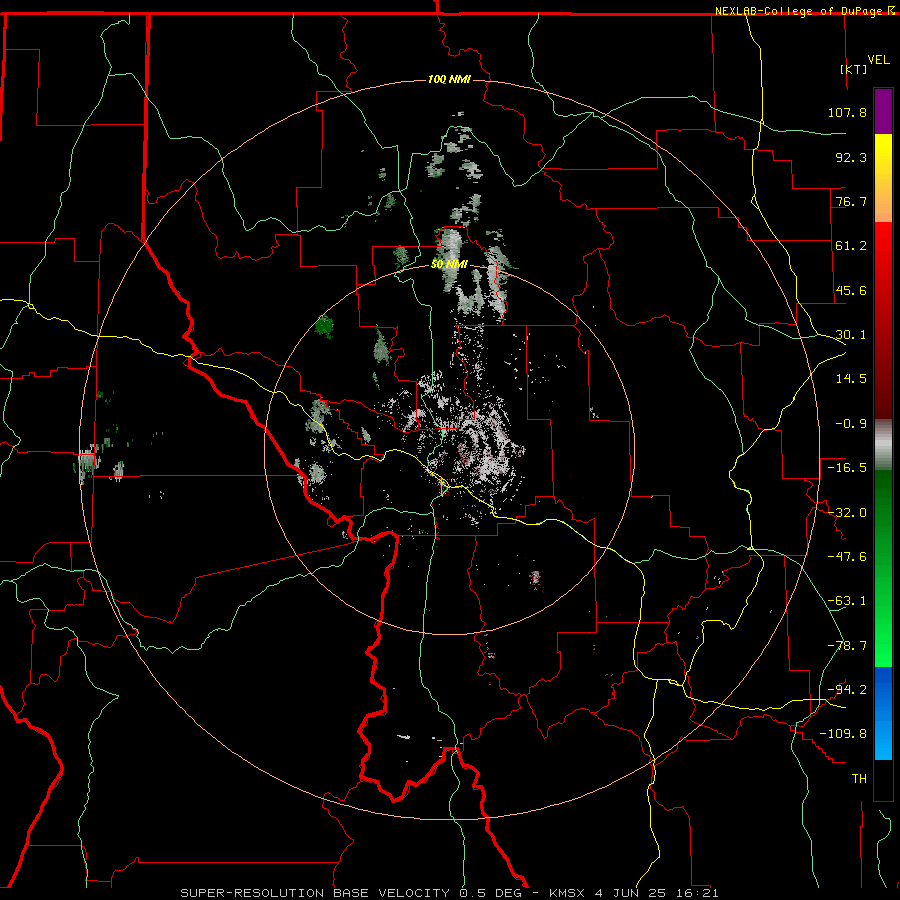Click the green segment of the color bar
The height and width of the screenshot is (900, 900).
pos(883,568)
